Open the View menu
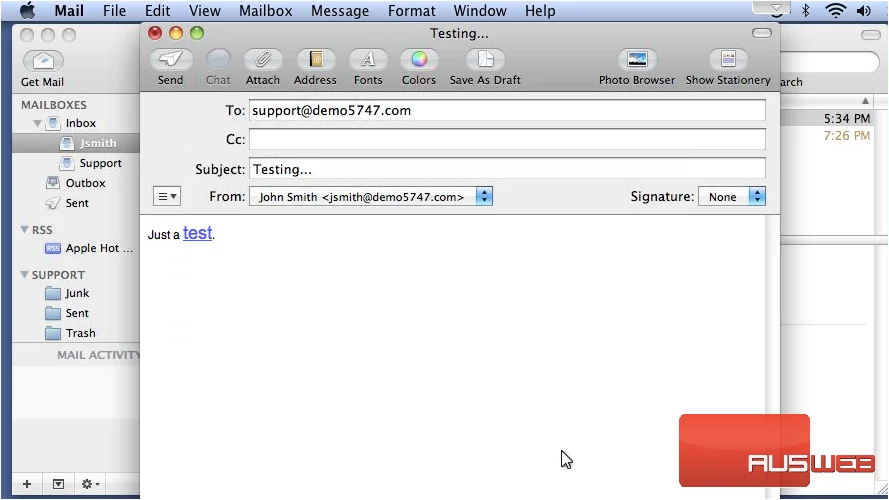This screenshot has height=500, width=889. [205, 11]
